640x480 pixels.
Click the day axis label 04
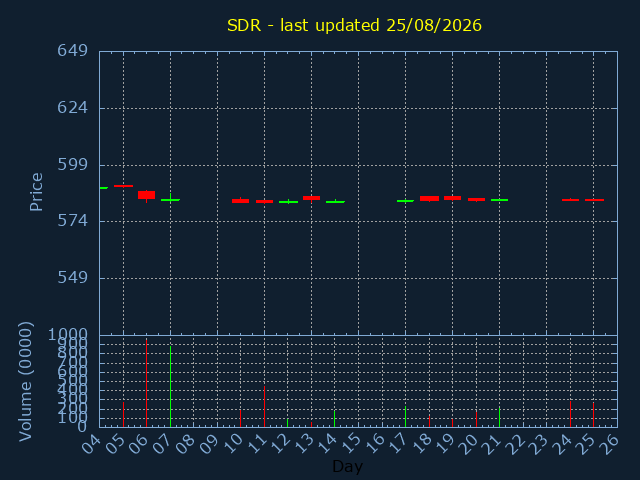(x=91, y=444)
